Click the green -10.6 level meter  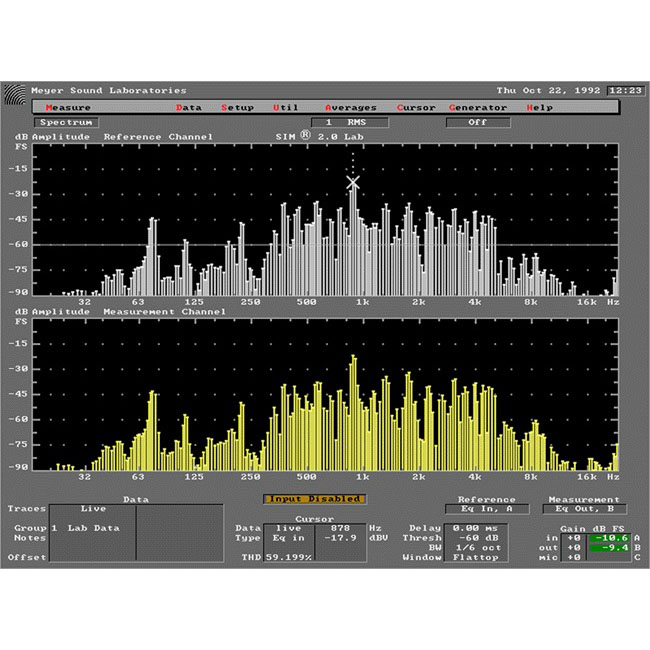coord(609,538)
